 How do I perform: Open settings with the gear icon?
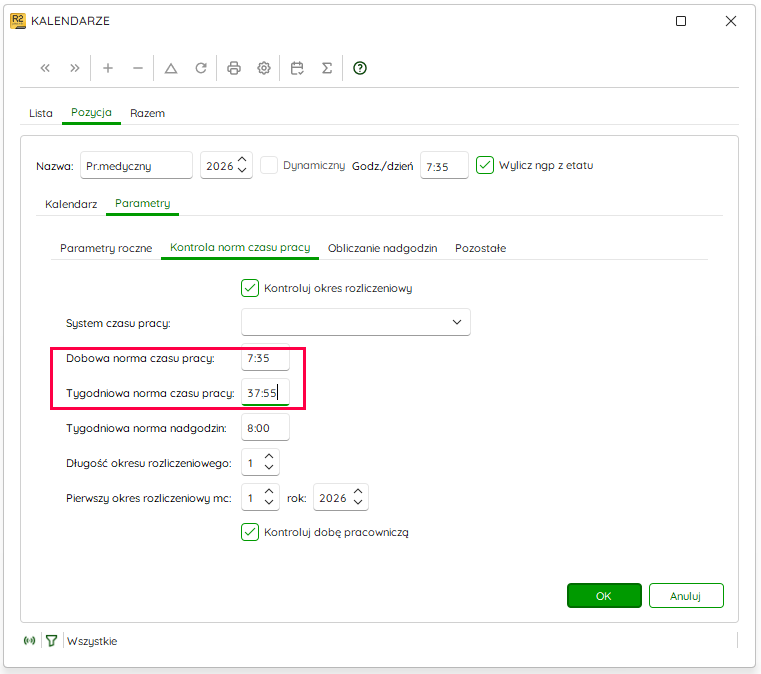(x=264, y=68)
